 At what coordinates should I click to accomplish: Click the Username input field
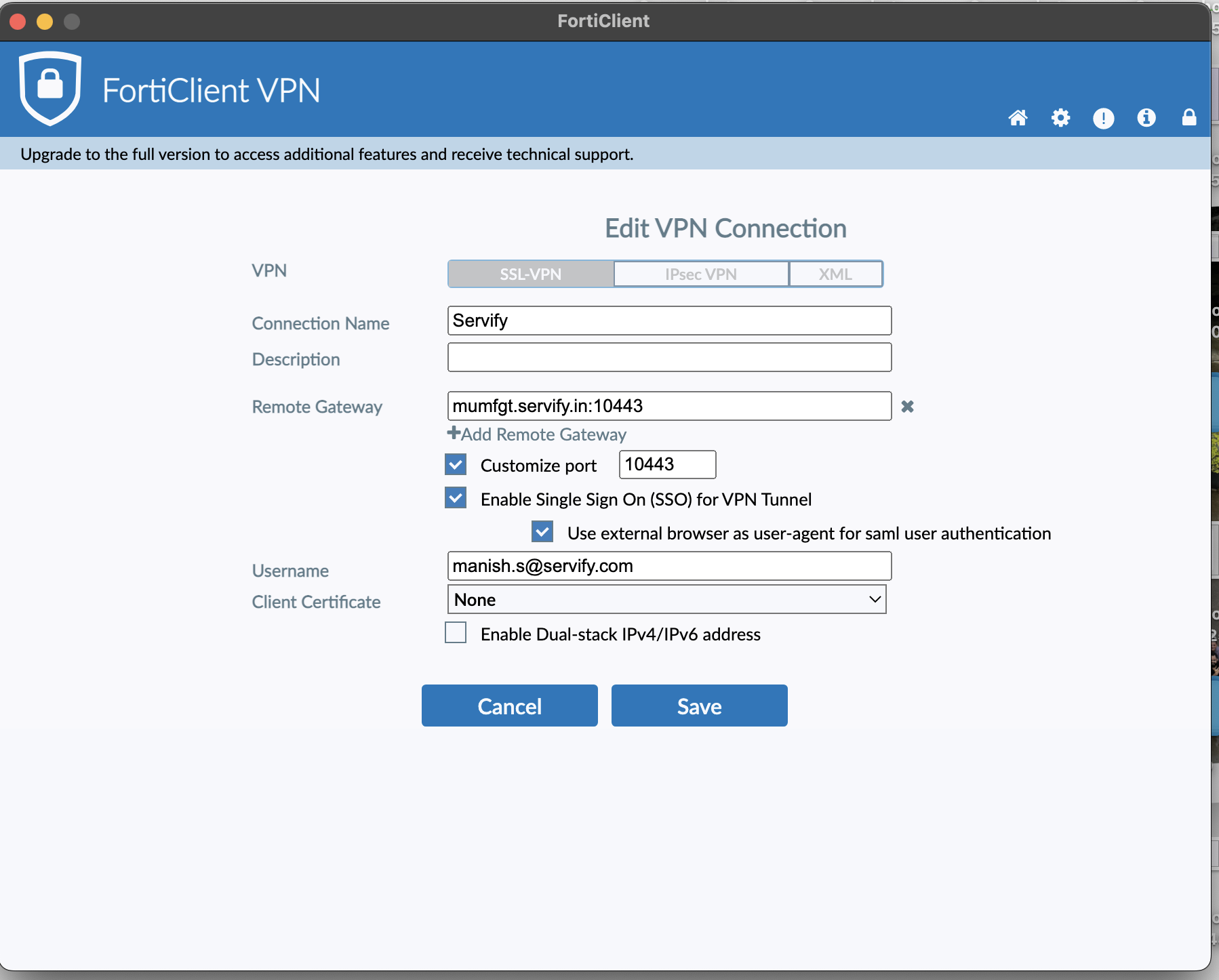point(669,566)
